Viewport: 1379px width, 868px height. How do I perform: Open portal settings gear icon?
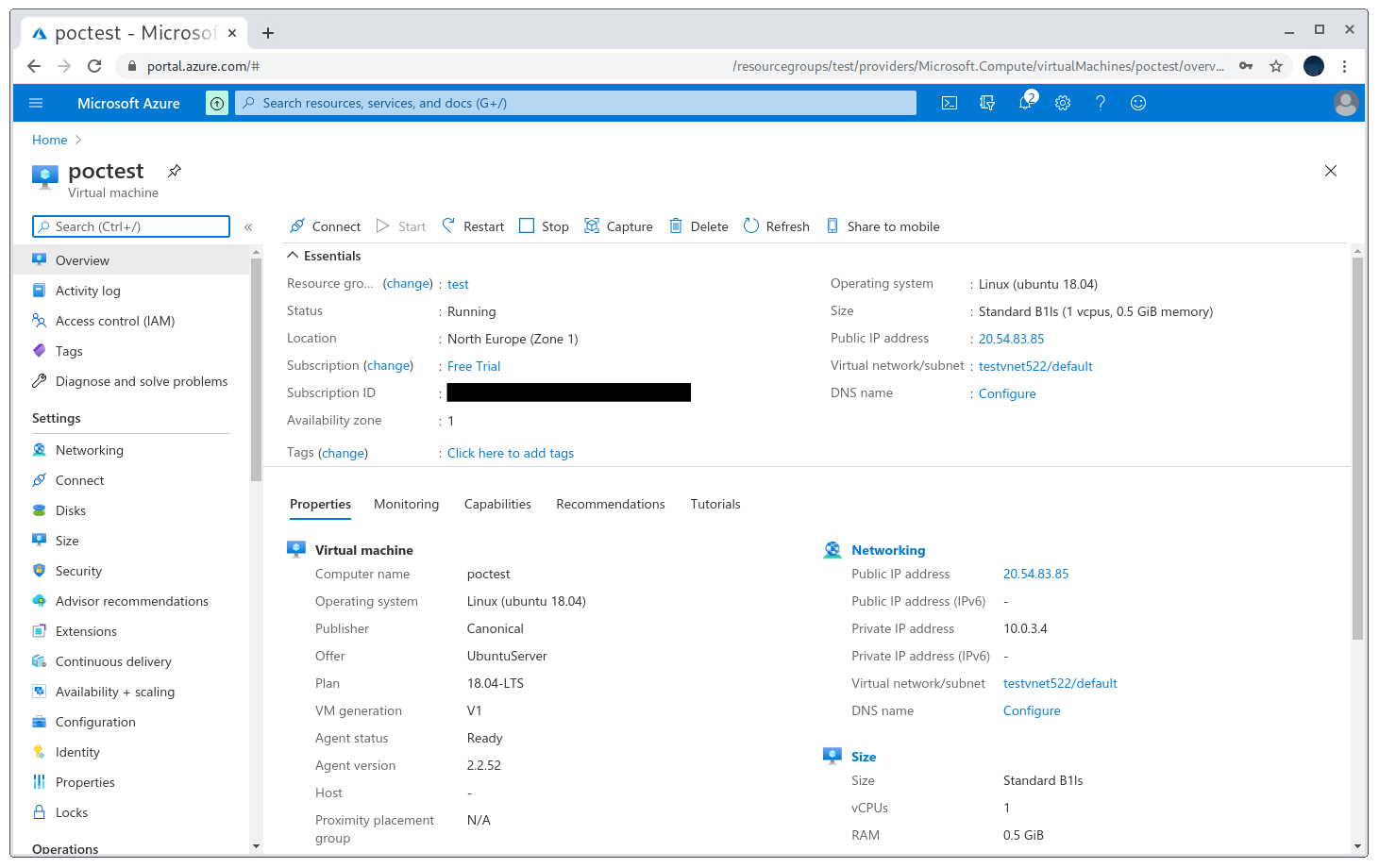coord(1063,103)
